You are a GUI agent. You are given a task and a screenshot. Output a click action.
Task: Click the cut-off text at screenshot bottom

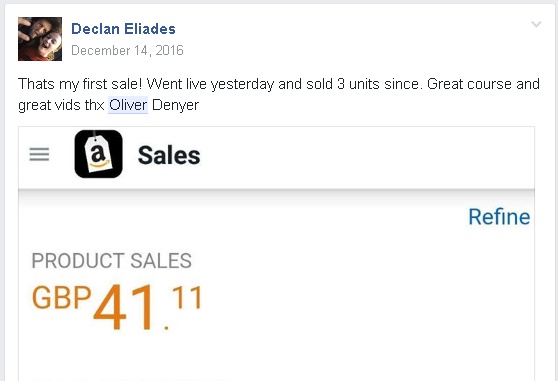tap(130, 379)
